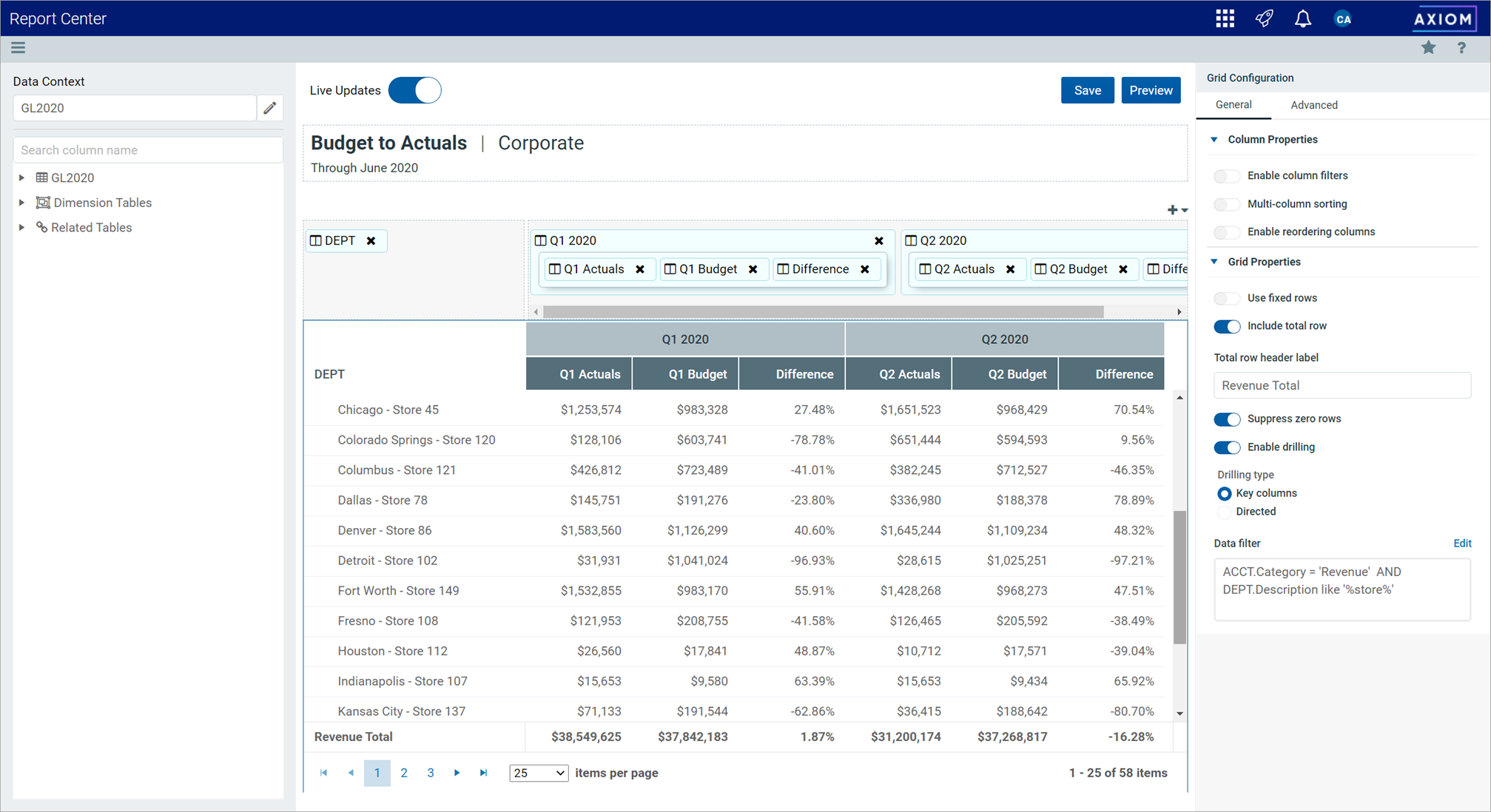Edit the data context with pencil icon
The height and width of the screenshot is (812, 1491).
point(270,108)
